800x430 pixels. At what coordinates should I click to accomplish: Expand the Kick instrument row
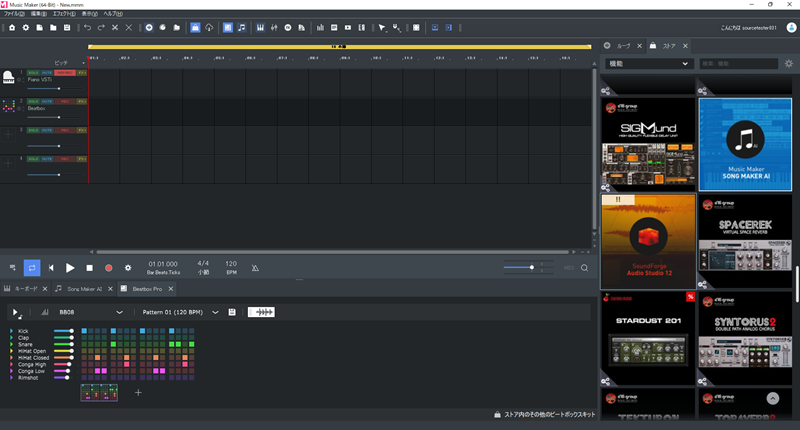(12, 331)
